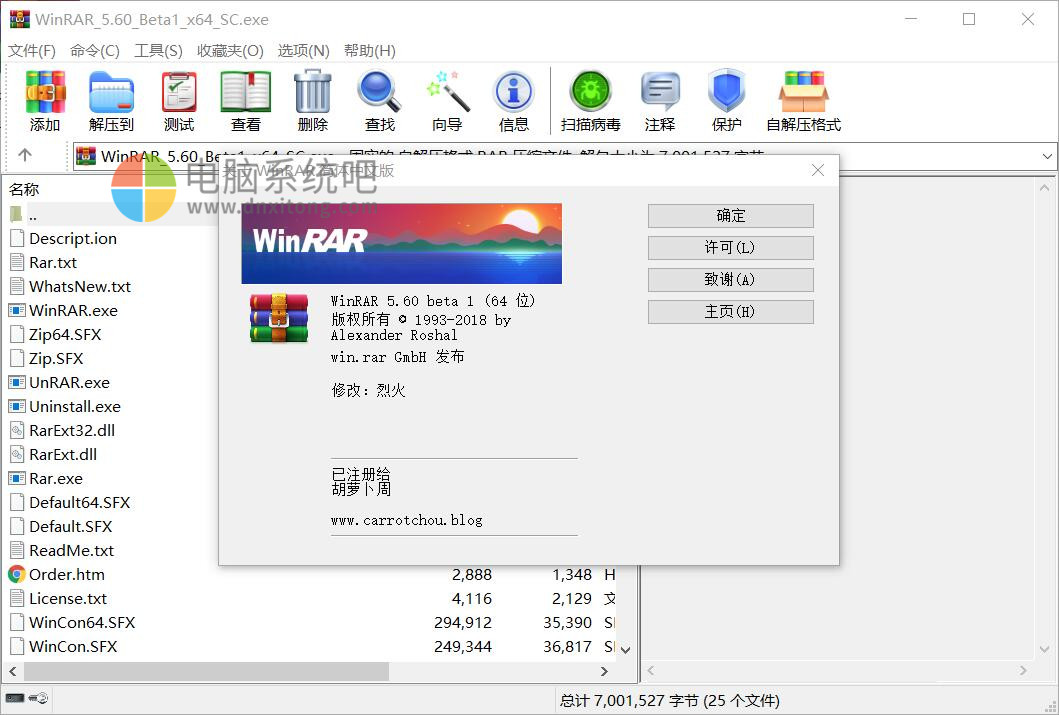
Task: Click the horizontal scrollbar right arrow of file list
Action: pyautogui.click(x=604, y=671)
